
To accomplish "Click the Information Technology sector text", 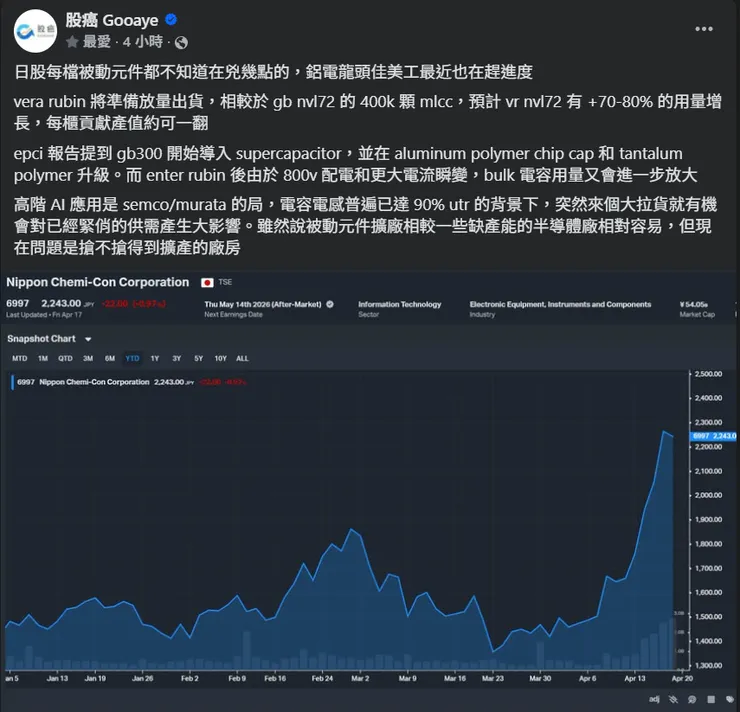I will pyautogui.click(x=400, y=304).
